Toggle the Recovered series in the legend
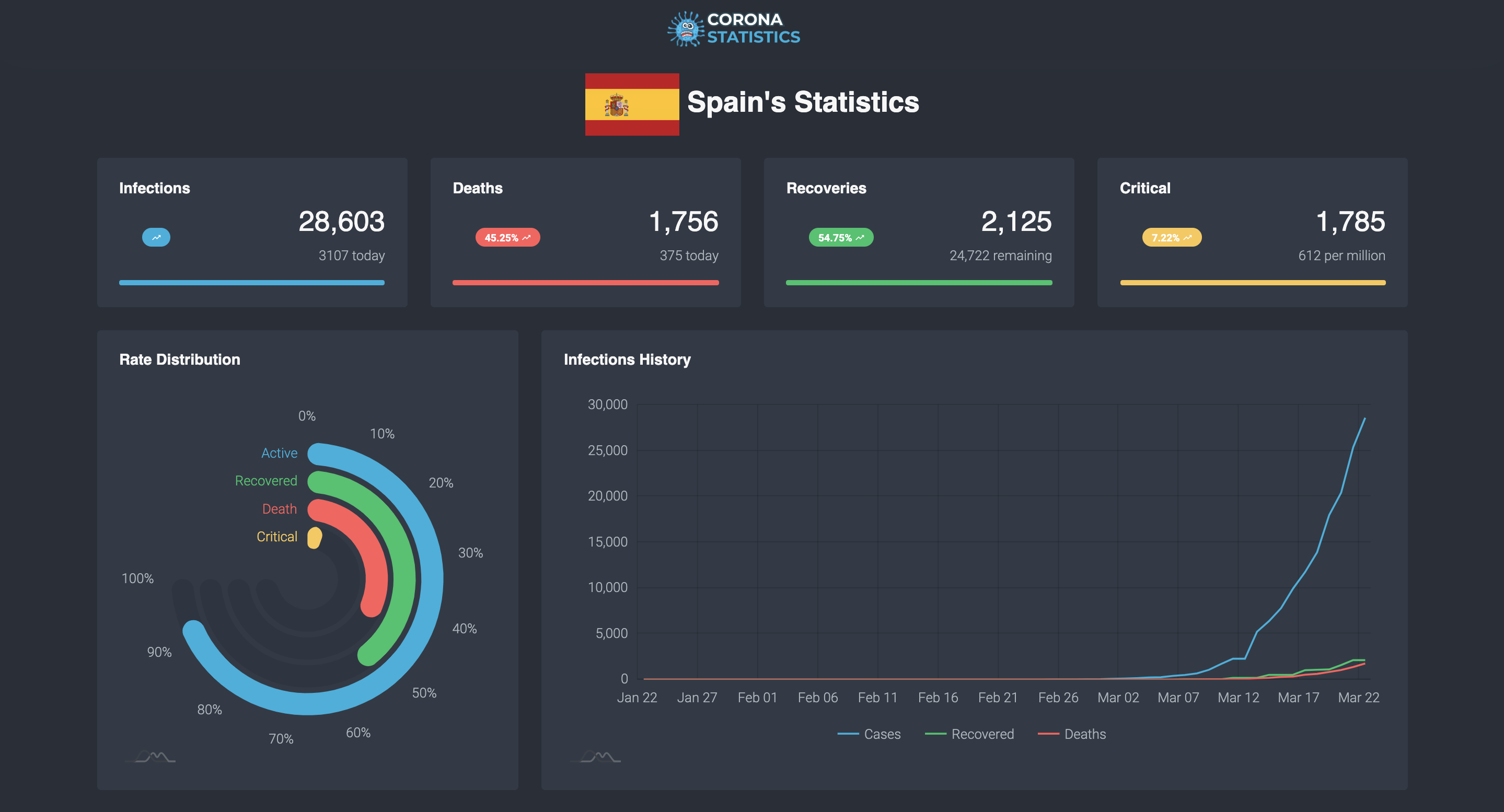 970,734
